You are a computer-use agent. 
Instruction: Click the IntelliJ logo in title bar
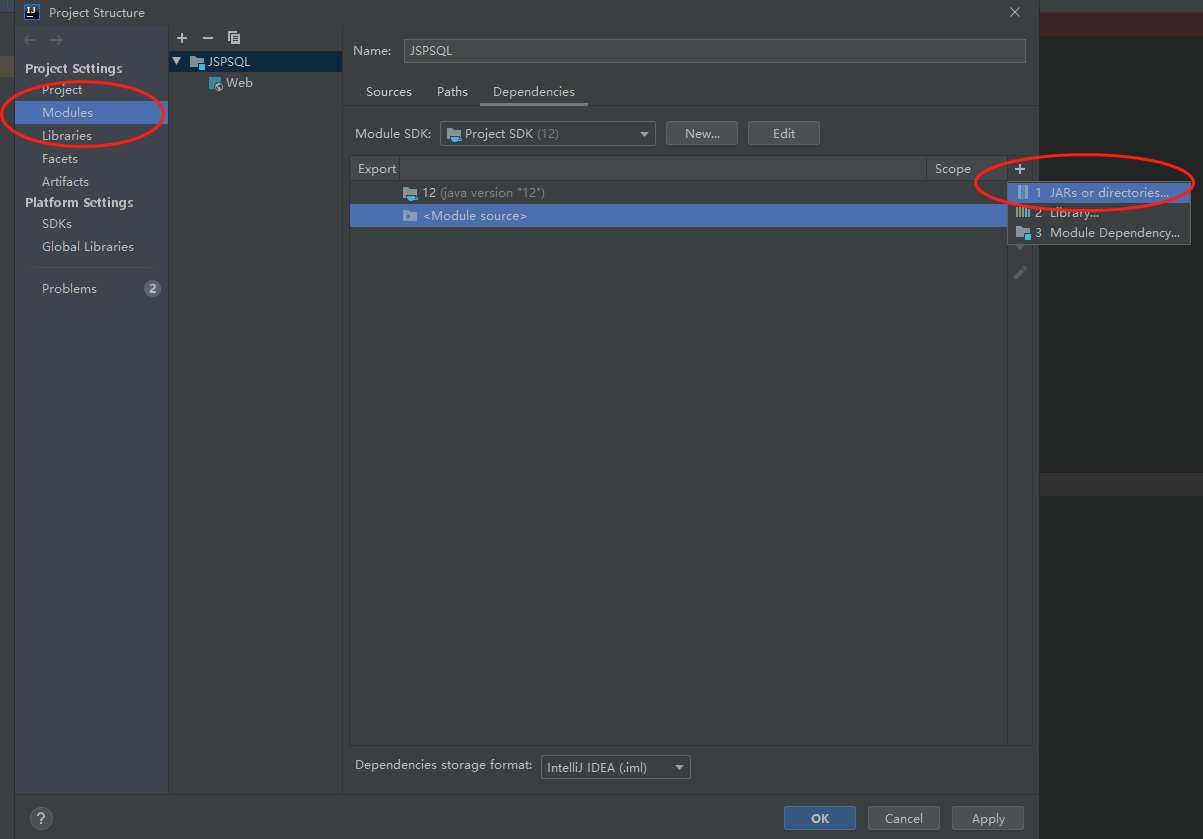pos(31,12)
